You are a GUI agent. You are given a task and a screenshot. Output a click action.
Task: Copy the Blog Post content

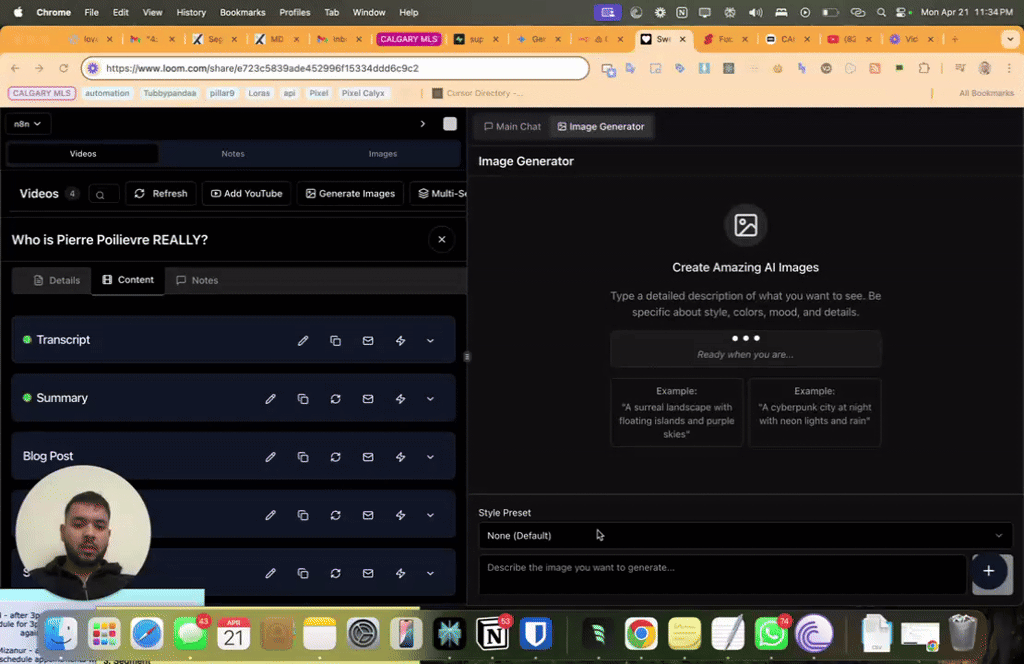302,457
